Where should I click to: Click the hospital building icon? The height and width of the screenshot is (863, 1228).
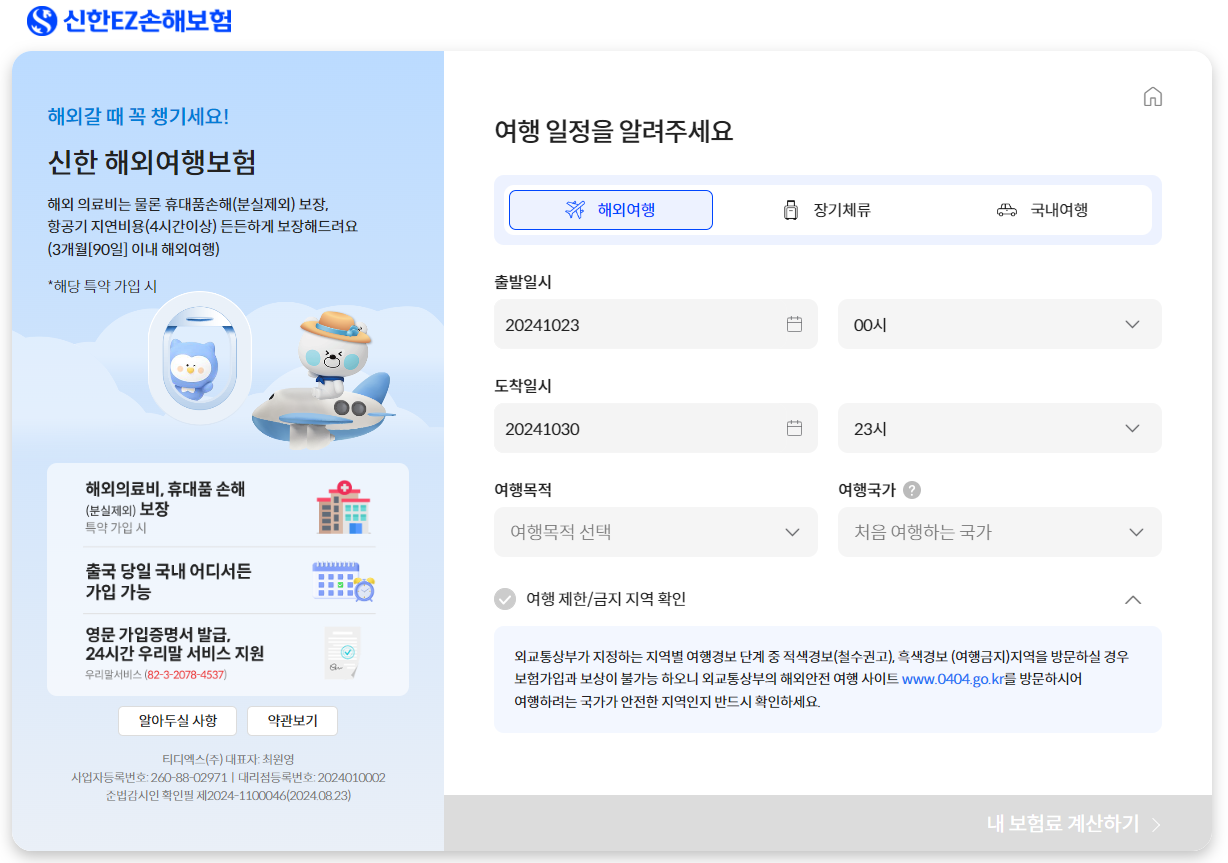pyautogui.click(x=344, y=506)
